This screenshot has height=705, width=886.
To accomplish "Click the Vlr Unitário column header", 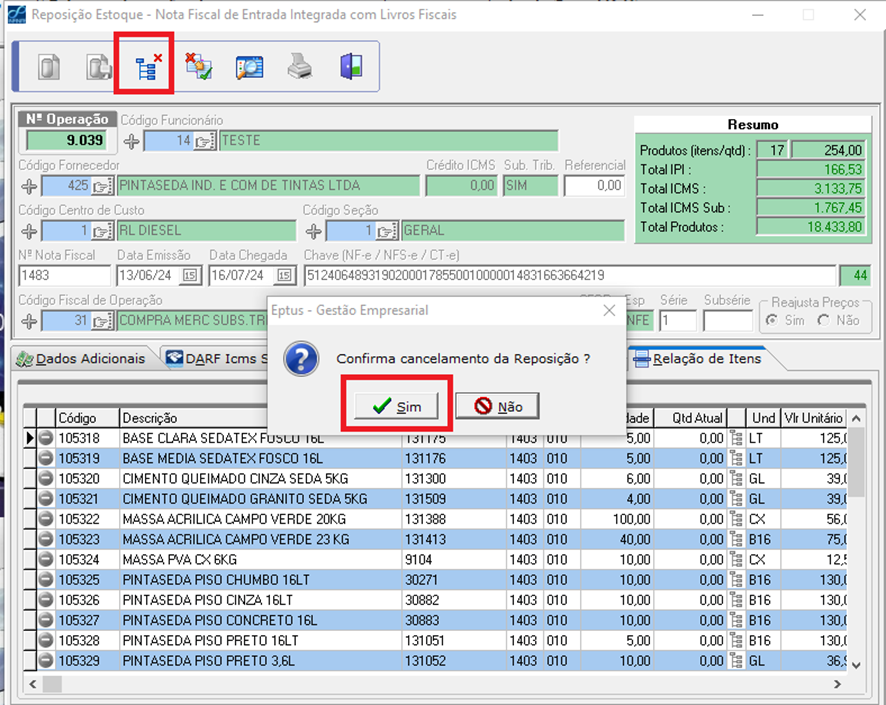I will point(813,418).
